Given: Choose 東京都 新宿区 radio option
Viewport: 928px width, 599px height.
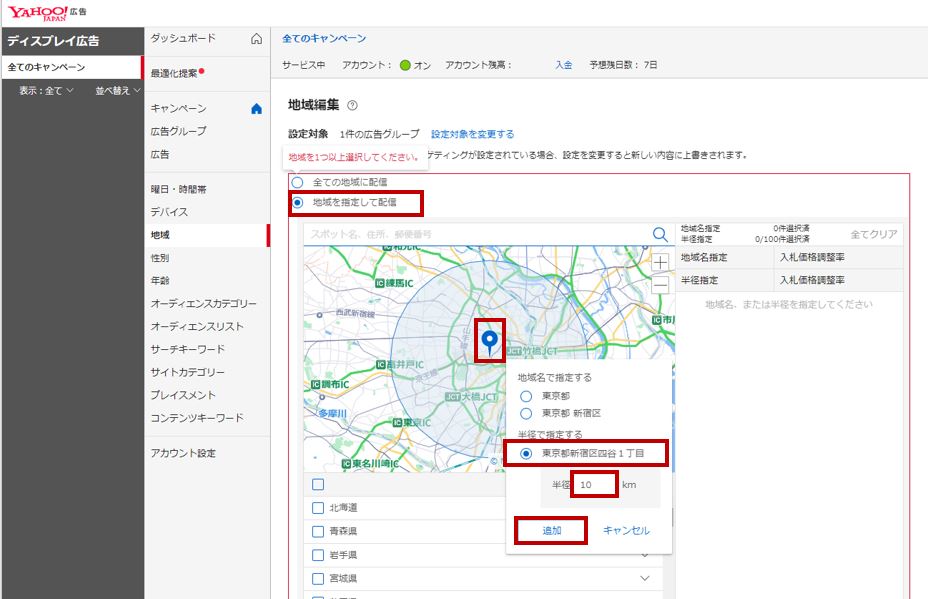Looking at the screenshot, I should pos(526,413).
